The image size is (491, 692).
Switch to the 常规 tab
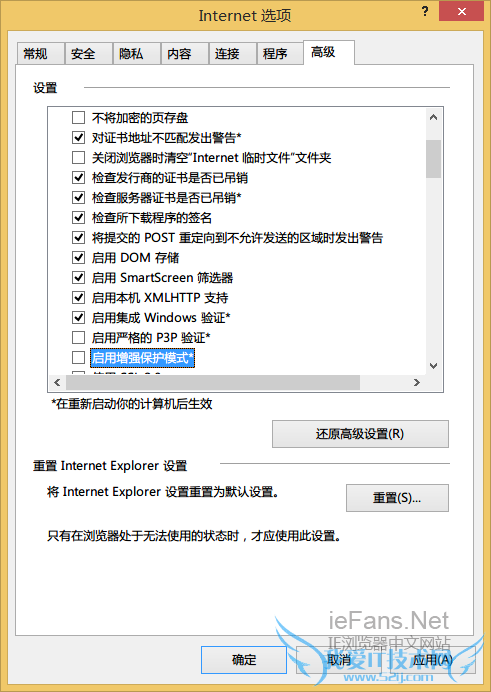coord(41,54)
